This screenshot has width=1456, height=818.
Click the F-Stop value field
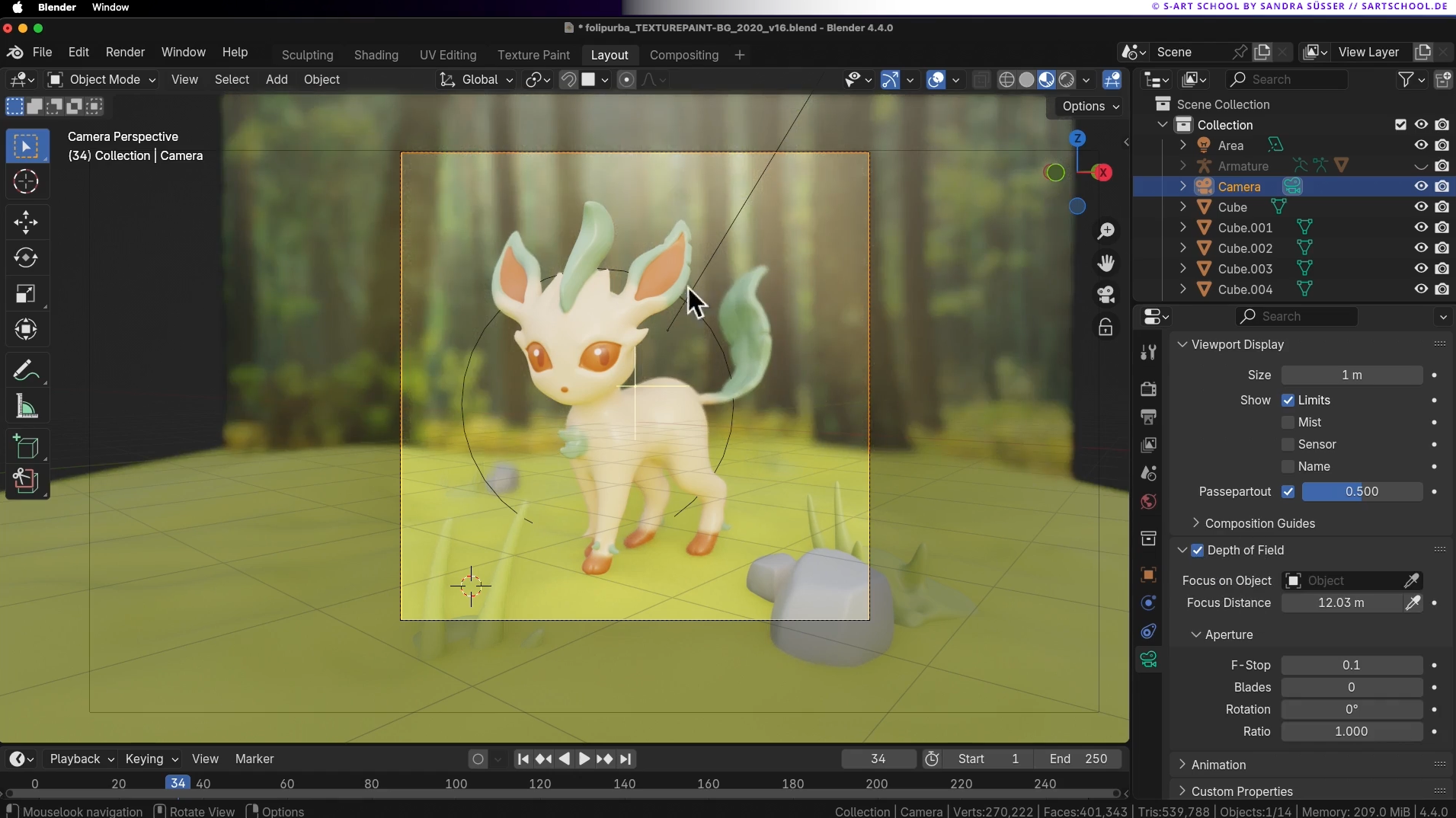click(1352, 665)
